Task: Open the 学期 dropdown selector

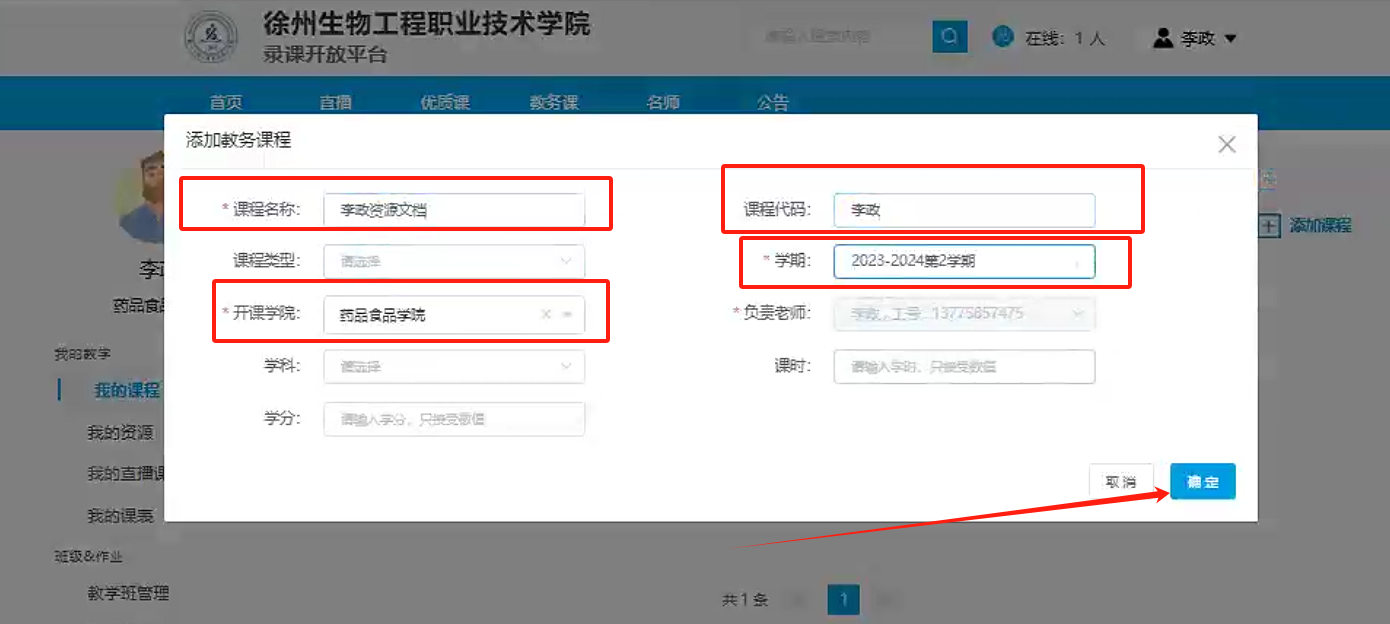Action: pyautogui.click(x=964, y=262)
